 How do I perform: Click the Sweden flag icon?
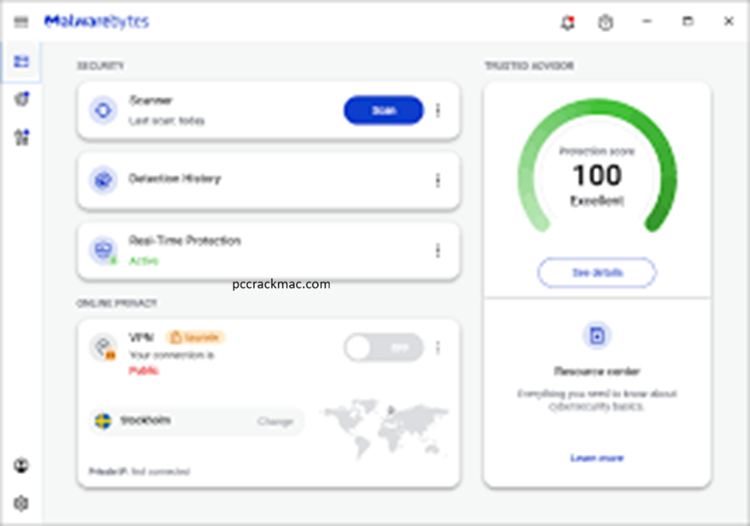tap(103, 421)
